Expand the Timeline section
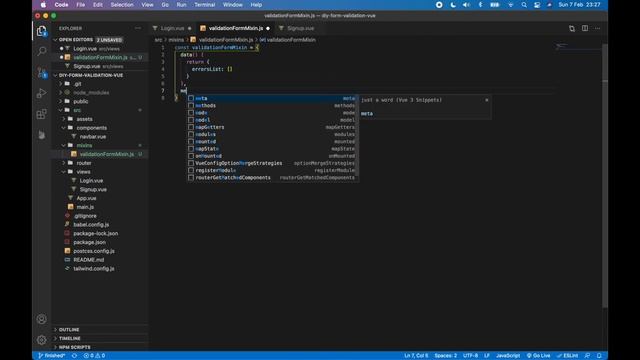This screenshot has height=360, width=640. point(99,338)
